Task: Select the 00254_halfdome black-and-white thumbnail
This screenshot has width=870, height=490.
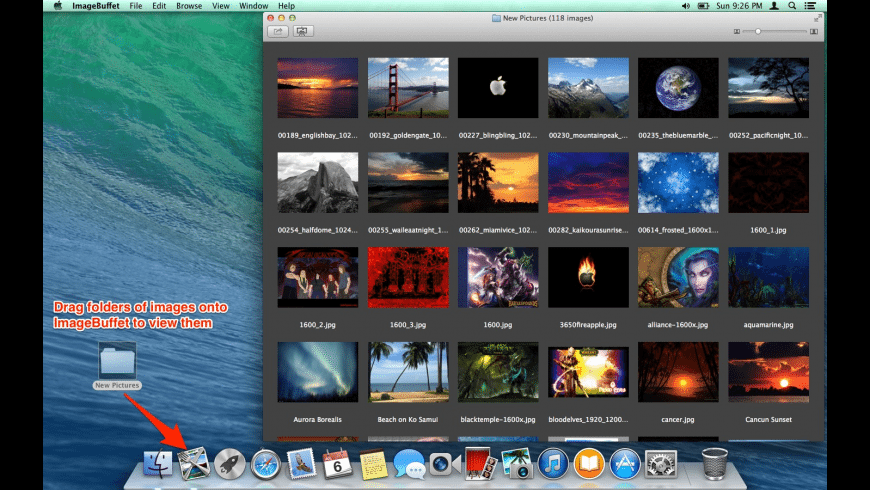Action: [x=317, y=183]
